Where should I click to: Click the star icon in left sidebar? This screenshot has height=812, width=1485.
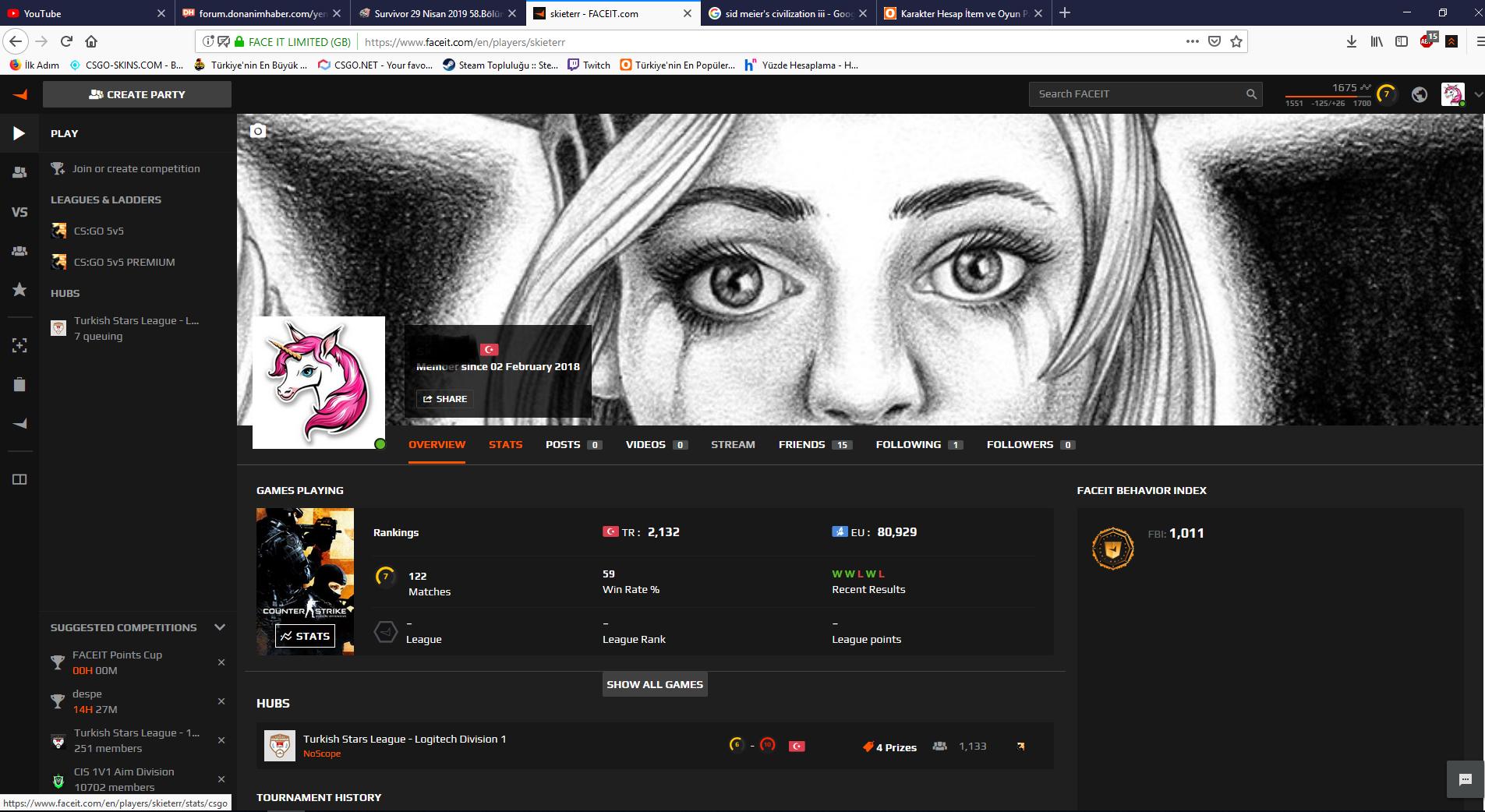click(x=19, y=290)
